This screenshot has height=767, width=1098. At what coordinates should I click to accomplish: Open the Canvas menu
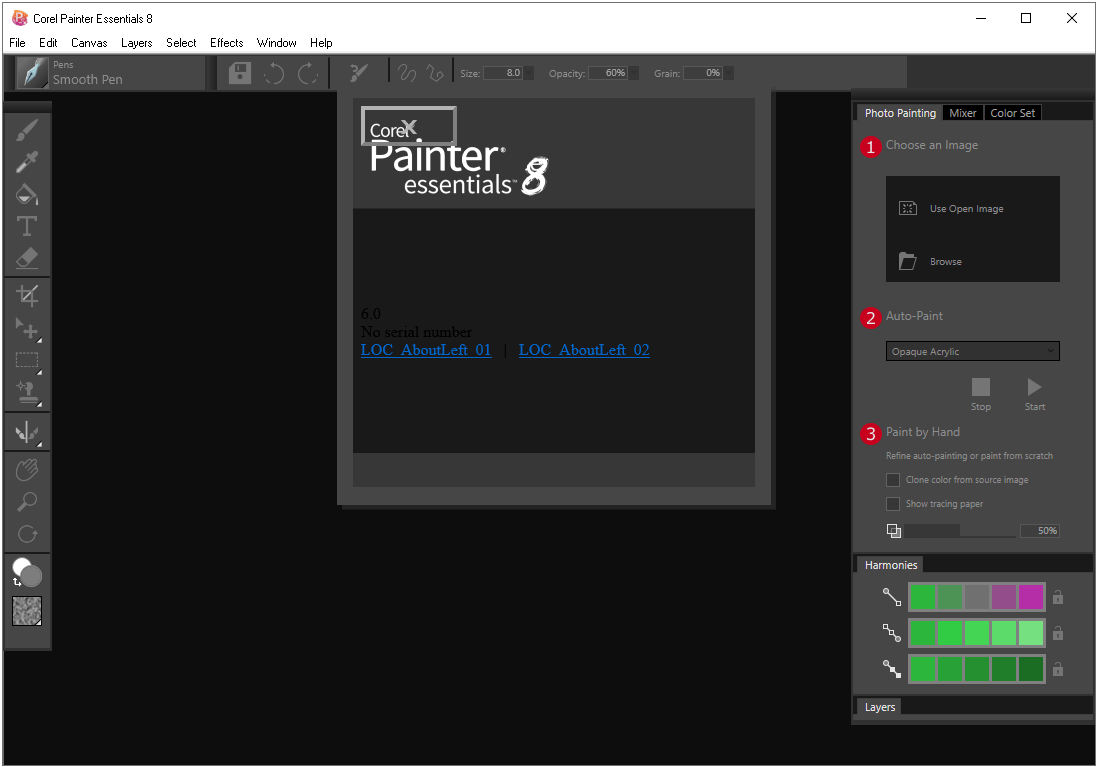coord(89,43)
